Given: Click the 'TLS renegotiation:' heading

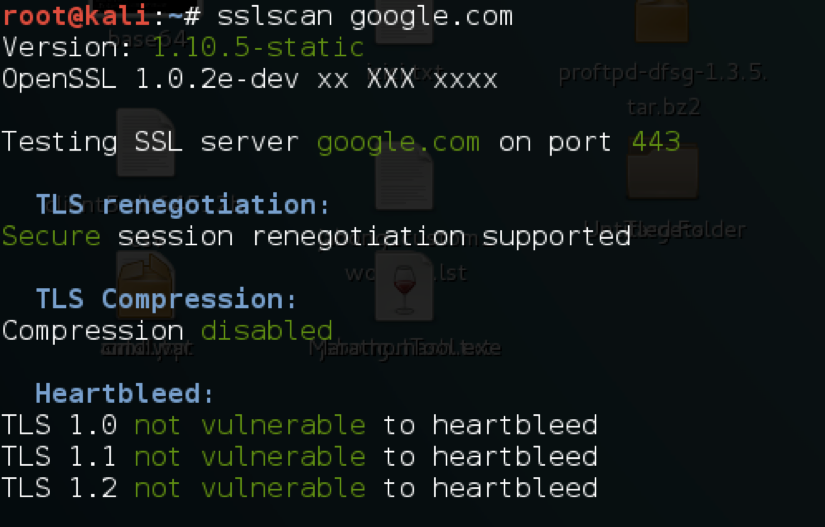Looking at the screenshot, I should click(x=183, y=205).
